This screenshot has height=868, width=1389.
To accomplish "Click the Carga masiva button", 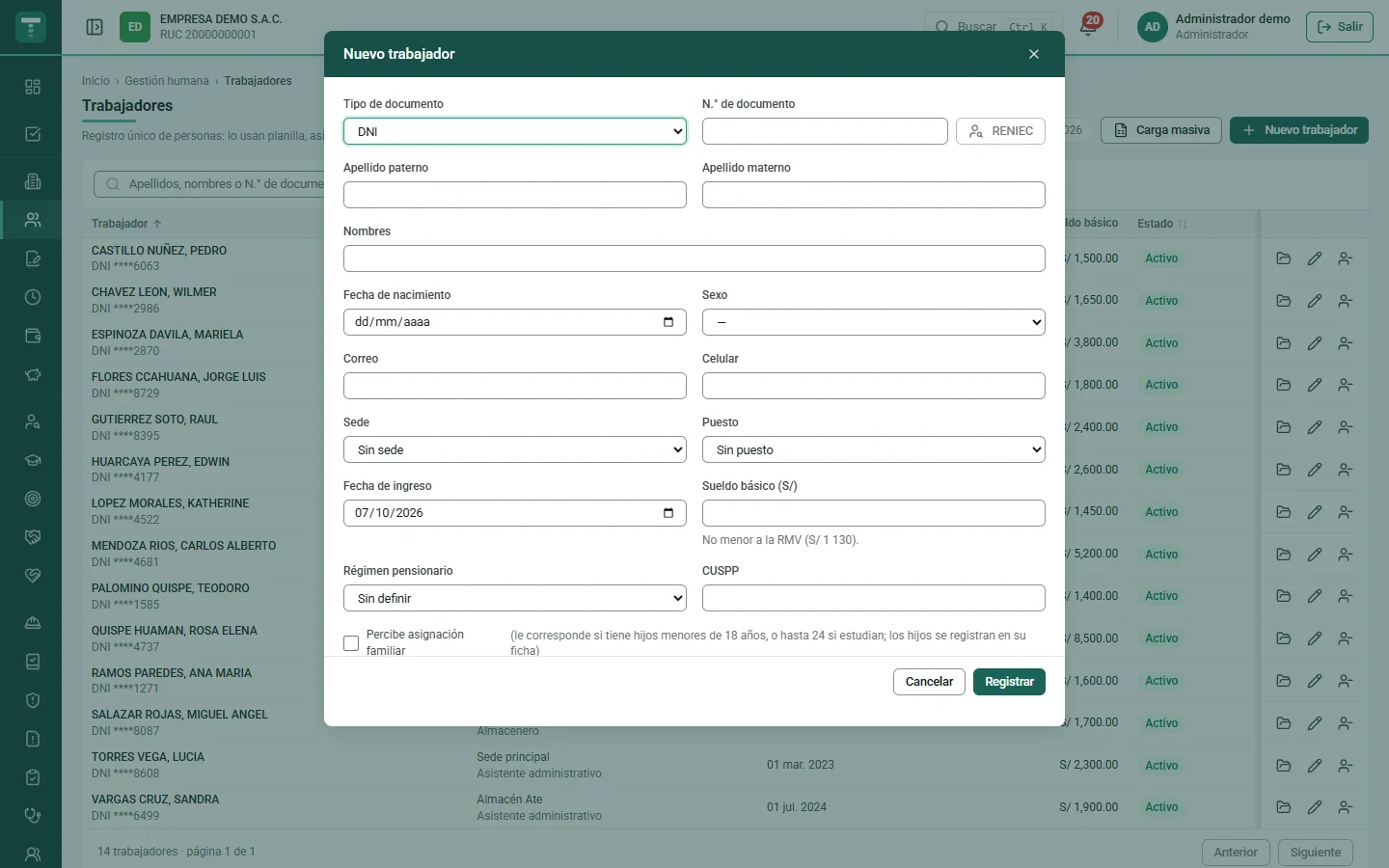I will tap(1161, 130).
